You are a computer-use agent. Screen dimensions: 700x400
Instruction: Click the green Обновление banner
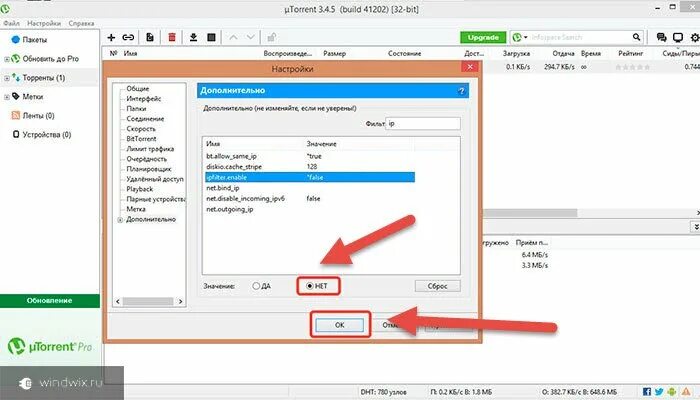click(50, 300)
